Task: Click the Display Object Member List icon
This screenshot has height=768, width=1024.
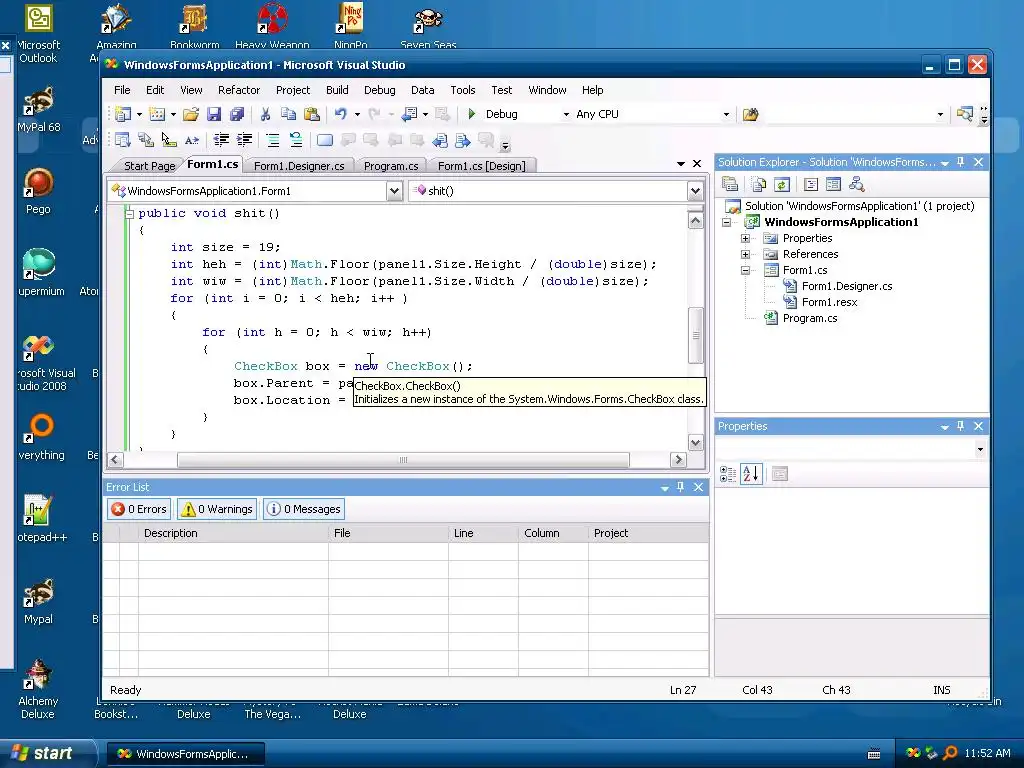Action: (x=123, y=140)
